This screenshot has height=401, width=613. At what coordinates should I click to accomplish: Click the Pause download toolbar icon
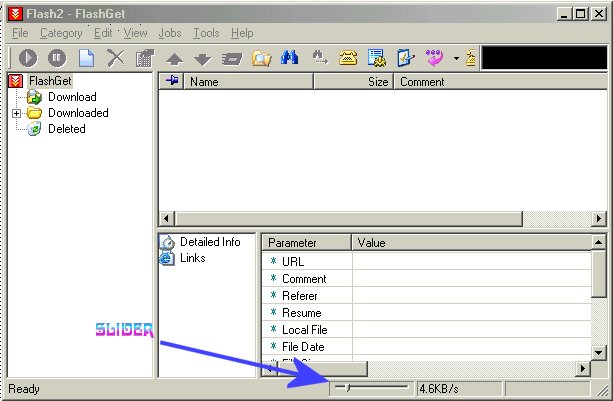(57, 58)
